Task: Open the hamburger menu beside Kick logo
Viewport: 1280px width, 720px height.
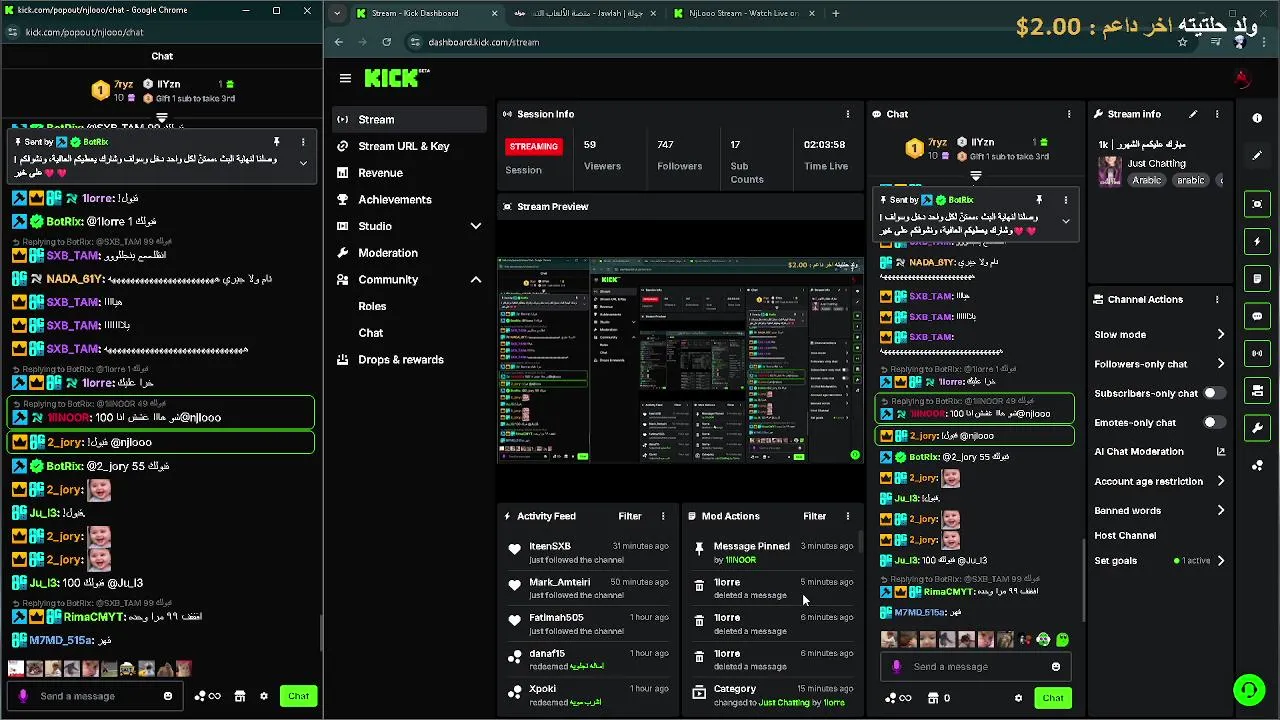Action: (345, 78)
